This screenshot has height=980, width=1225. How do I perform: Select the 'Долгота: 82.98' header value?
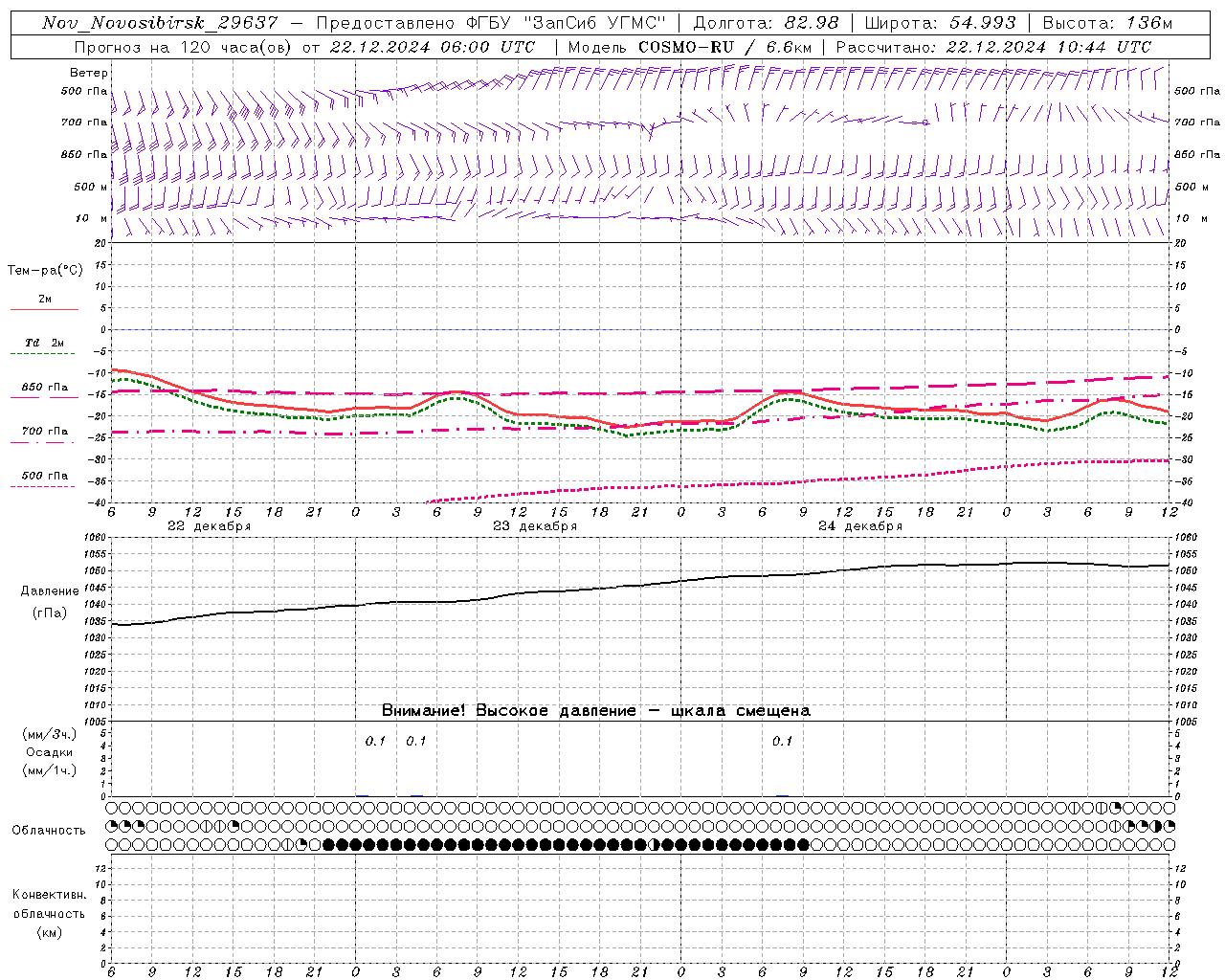[x=766, y=24]
